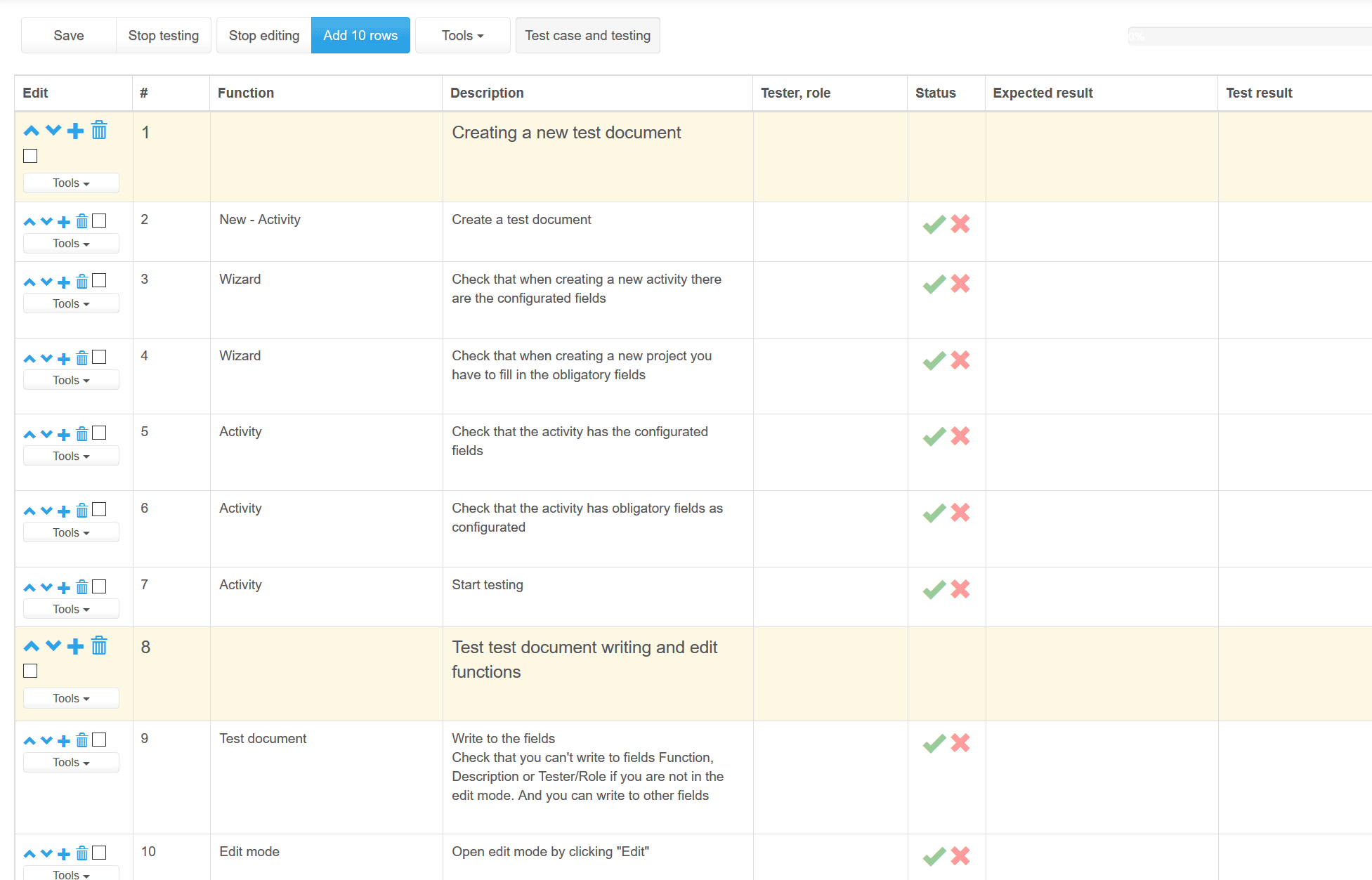Mark row 9 as failed

(960, 743)
